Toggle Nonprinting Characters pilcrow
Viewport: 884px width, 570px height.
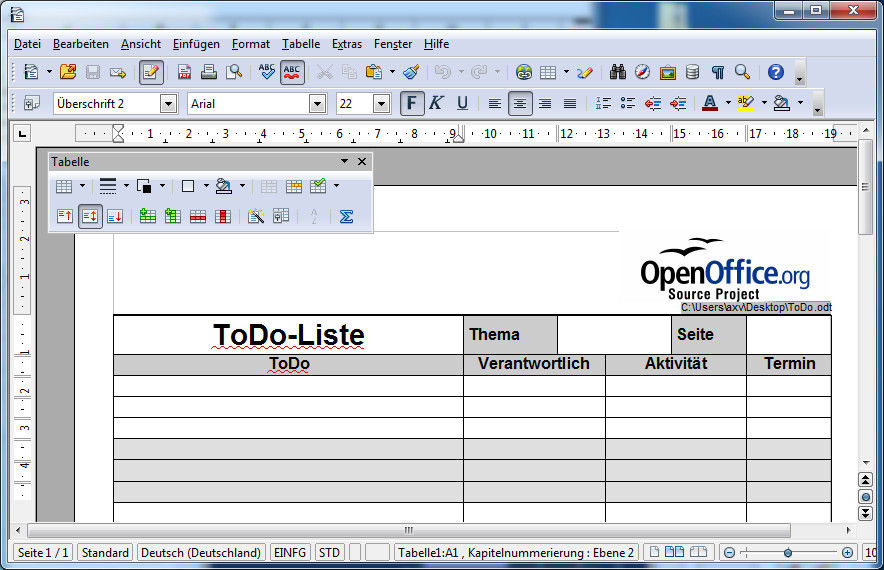(718, 72)
